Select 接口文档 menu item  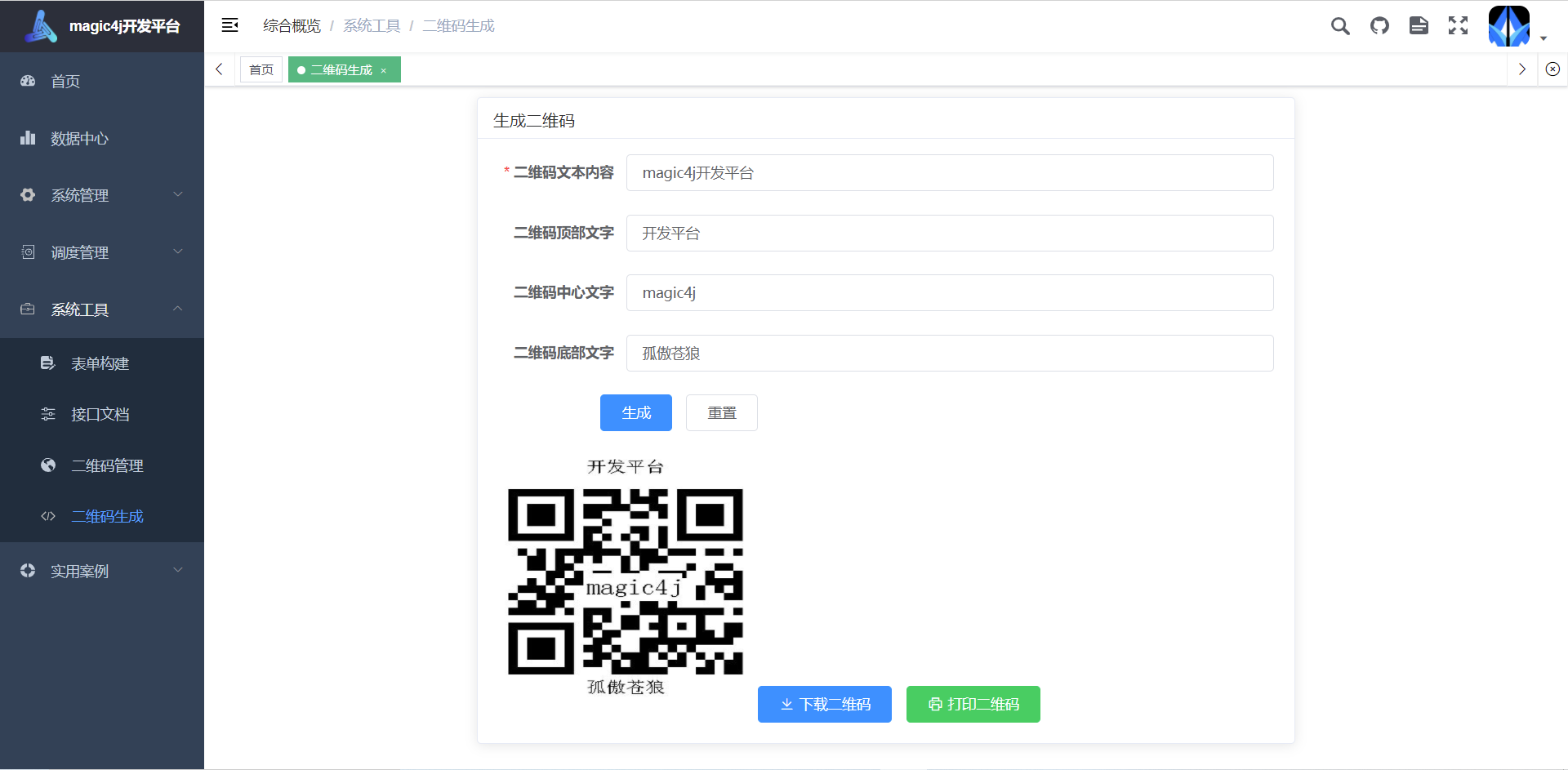pos(102,414)
